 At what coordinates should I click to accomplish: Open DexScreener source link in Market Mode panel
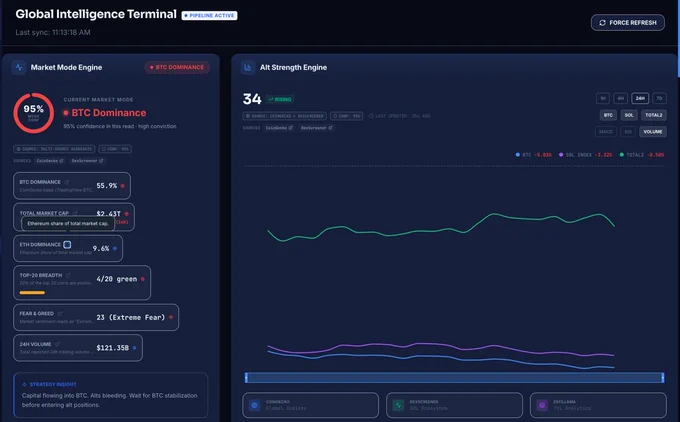pos(87,160)
